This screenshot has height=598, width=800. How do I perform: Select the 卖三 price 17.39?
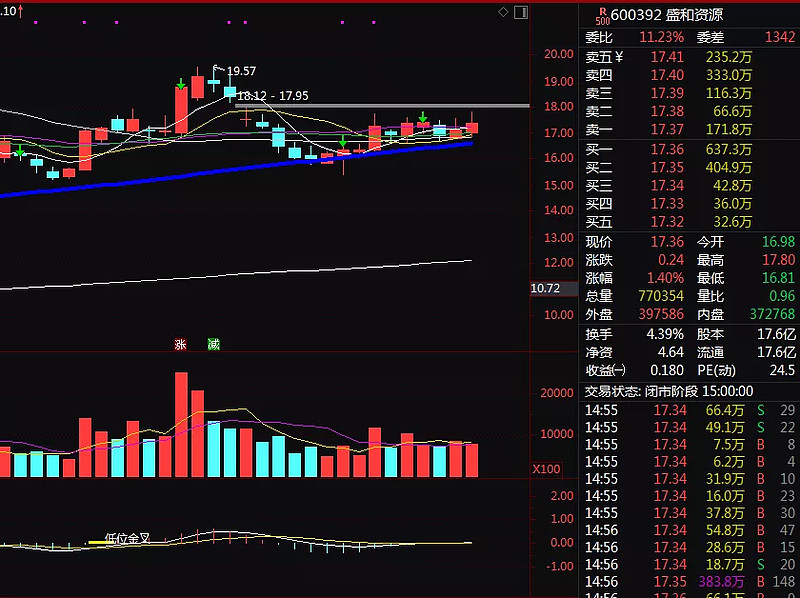pos(667,93)
